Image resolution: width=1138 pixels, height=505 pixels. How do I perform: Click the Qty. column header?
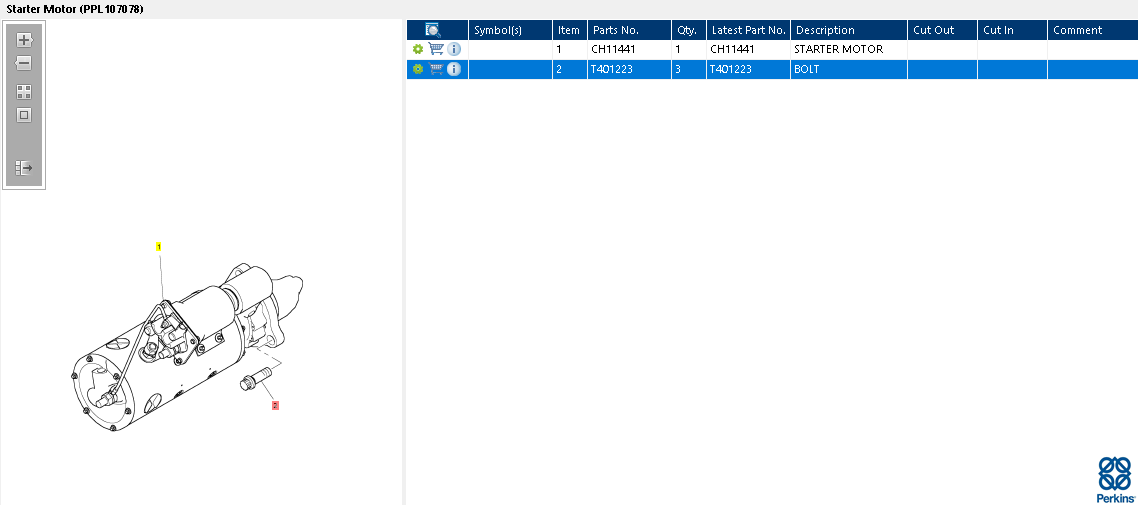689,30
